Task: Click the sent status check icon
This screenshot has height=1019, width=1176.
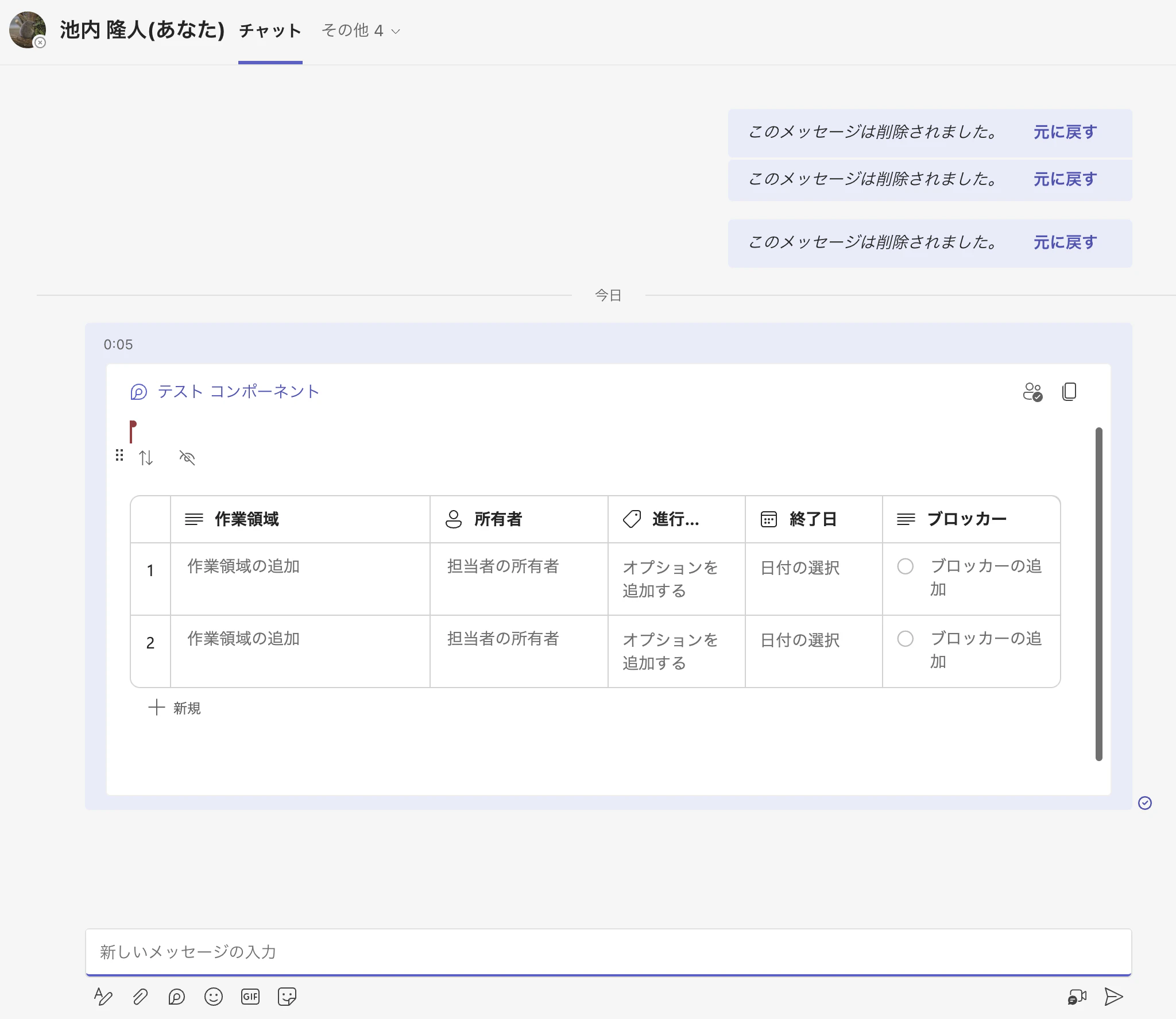Action: 1145,803
